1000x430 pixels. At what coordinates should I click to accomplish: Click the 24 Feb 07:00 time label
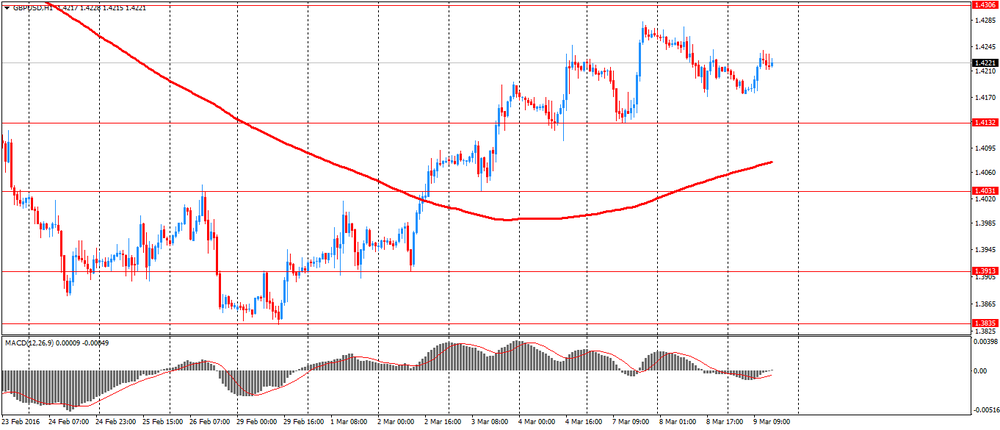[x=68, y=422]
